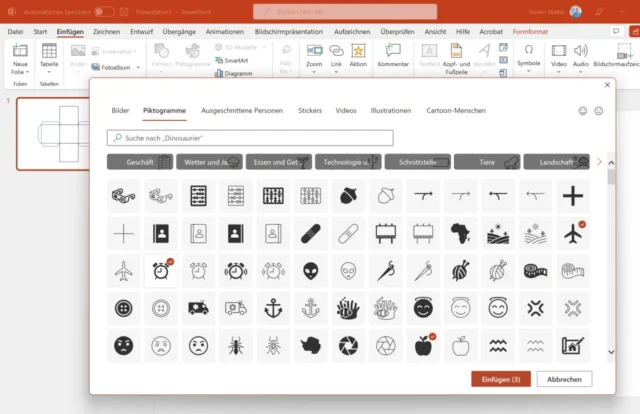Screen dimensions: 640x414
Task: Select the filled sea anemone icon
Action: point(348,308)
